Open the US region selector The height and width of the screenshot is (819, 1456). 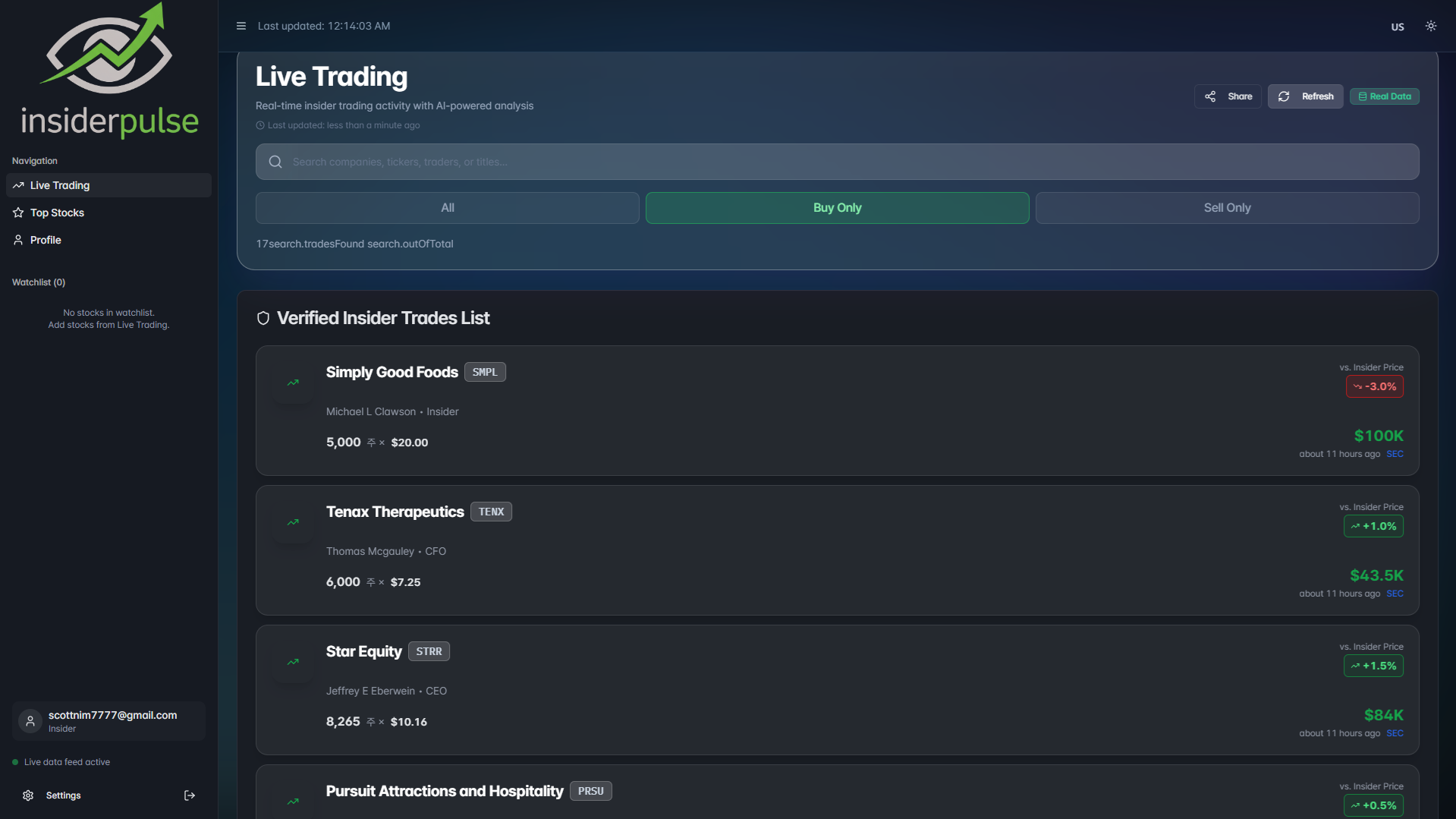click(1397, 27)
